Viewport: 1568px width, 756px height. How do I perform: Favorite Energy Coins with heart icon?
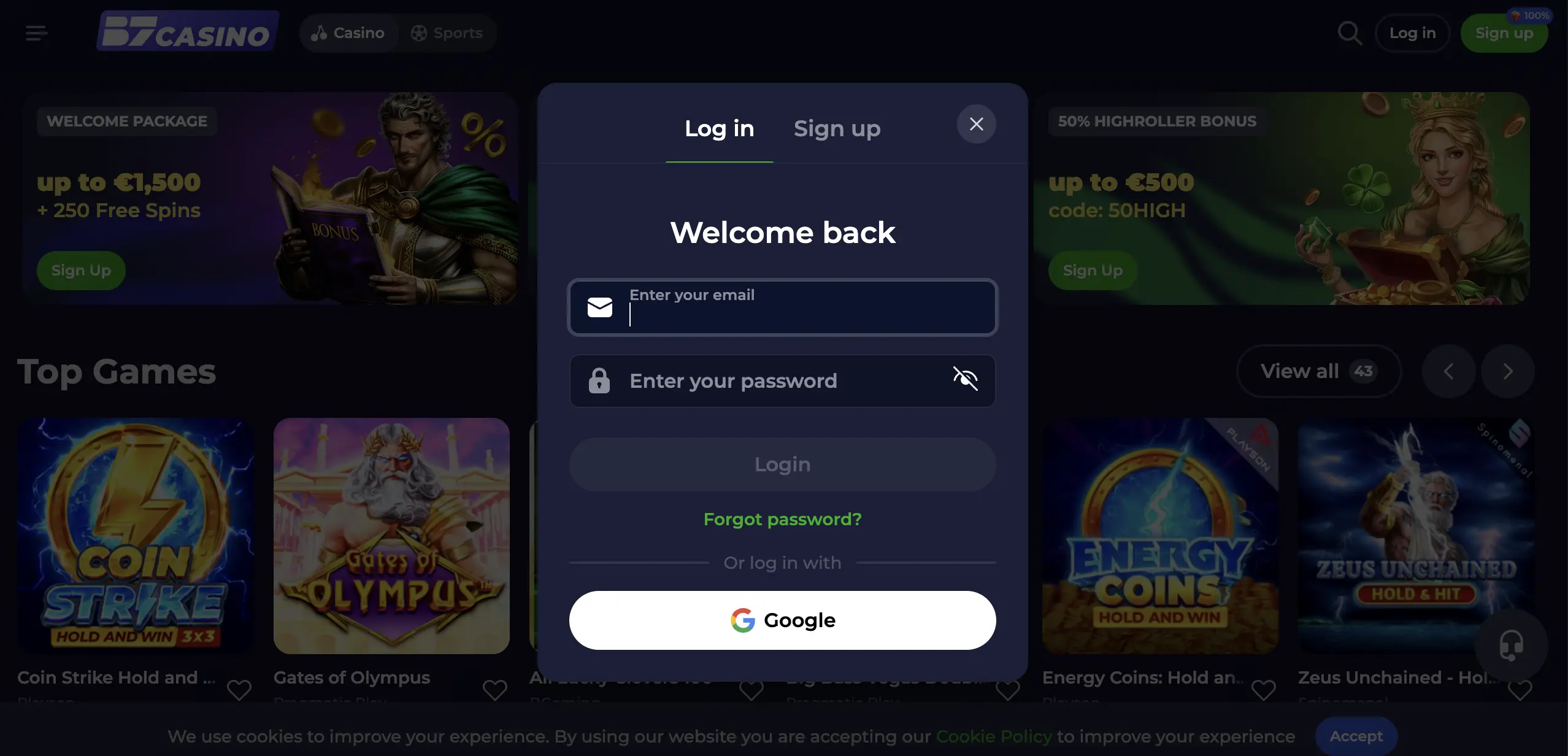pos(1264,690)
